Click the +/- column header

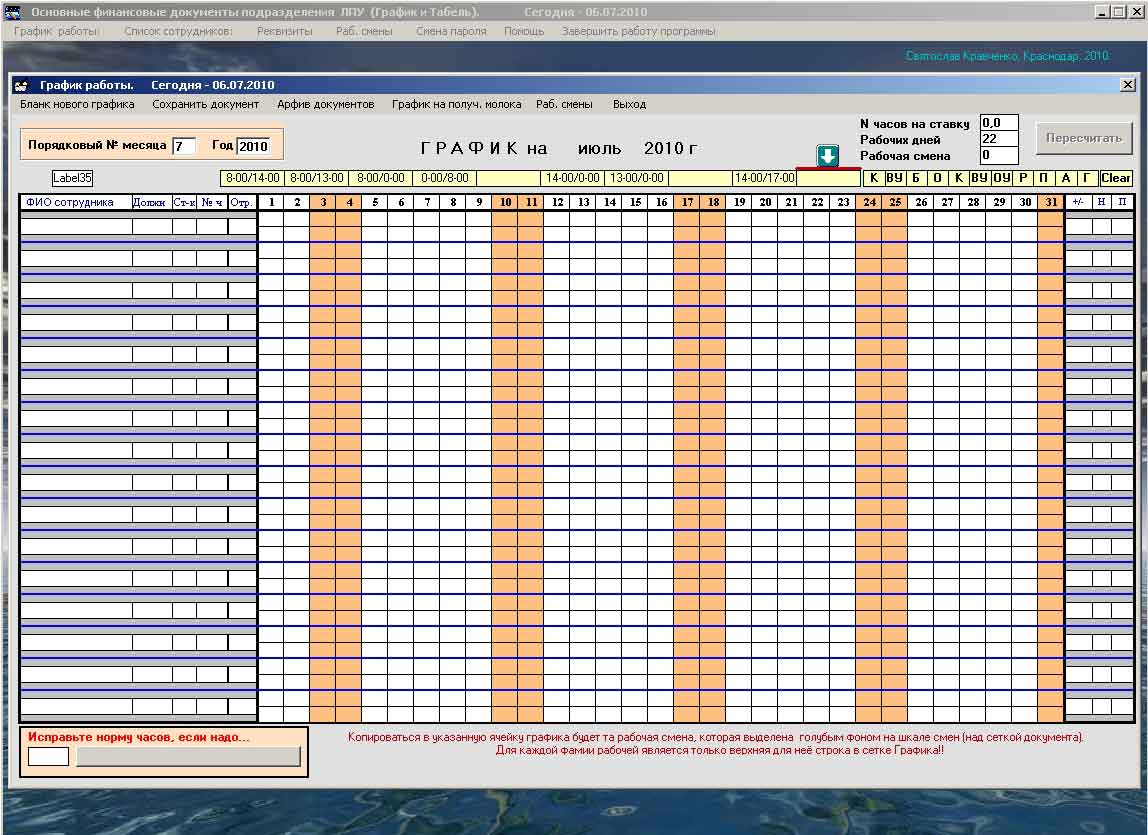(x=1078, y=202)
